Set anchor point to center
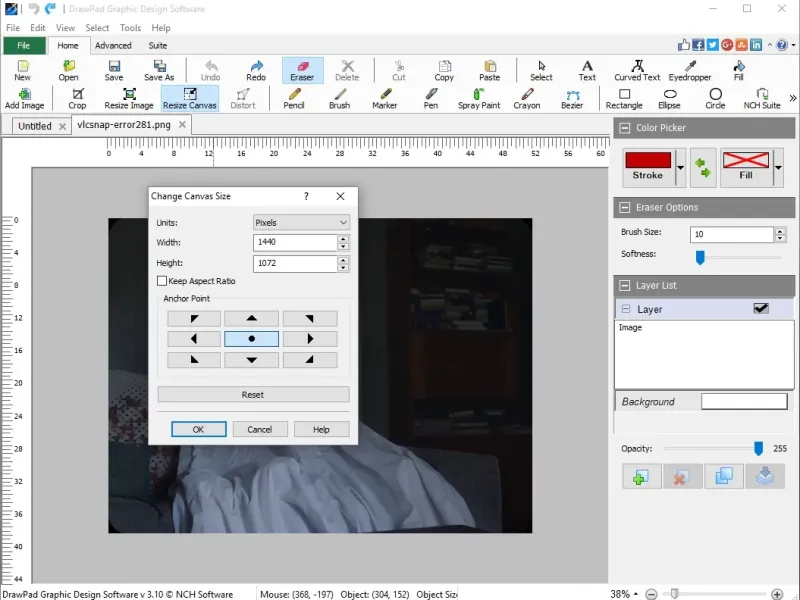 point(252,339)
